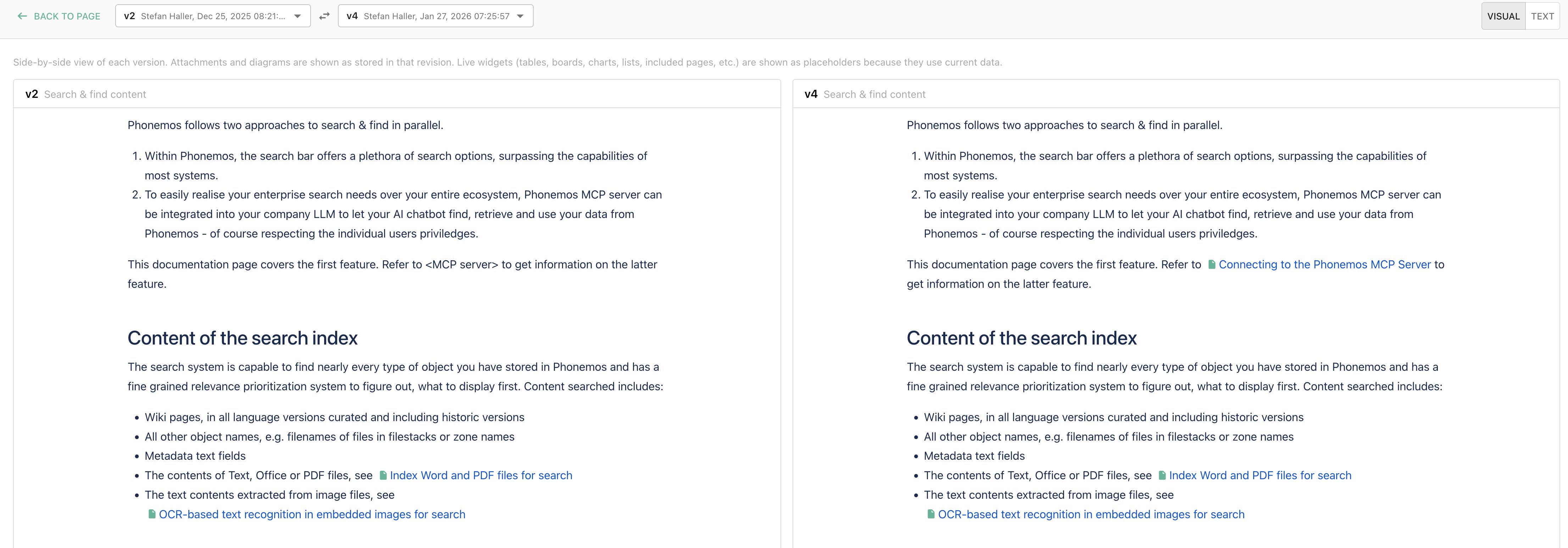Click 'All other object names' bullet in v2
Image resolution: width=1568 pixels, height=548 pixels.
[329, 437]
